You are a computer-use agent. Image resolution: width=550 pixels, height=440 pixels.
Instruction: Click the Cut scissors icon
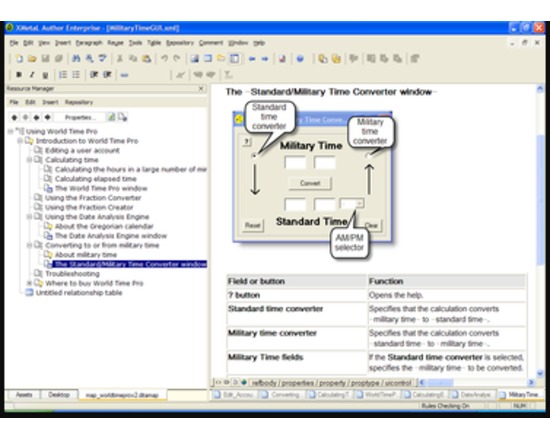[120, 59]
